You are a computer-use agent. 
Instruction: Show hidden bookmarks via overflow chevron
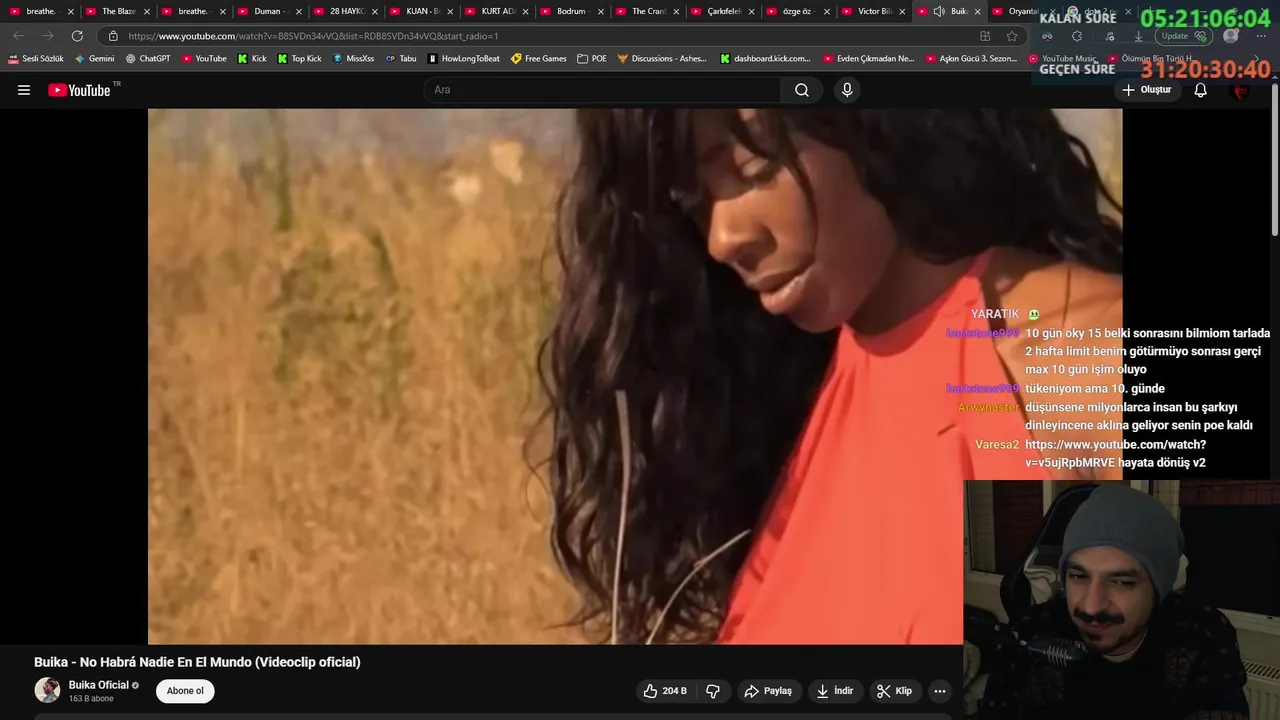point(1257,59)
